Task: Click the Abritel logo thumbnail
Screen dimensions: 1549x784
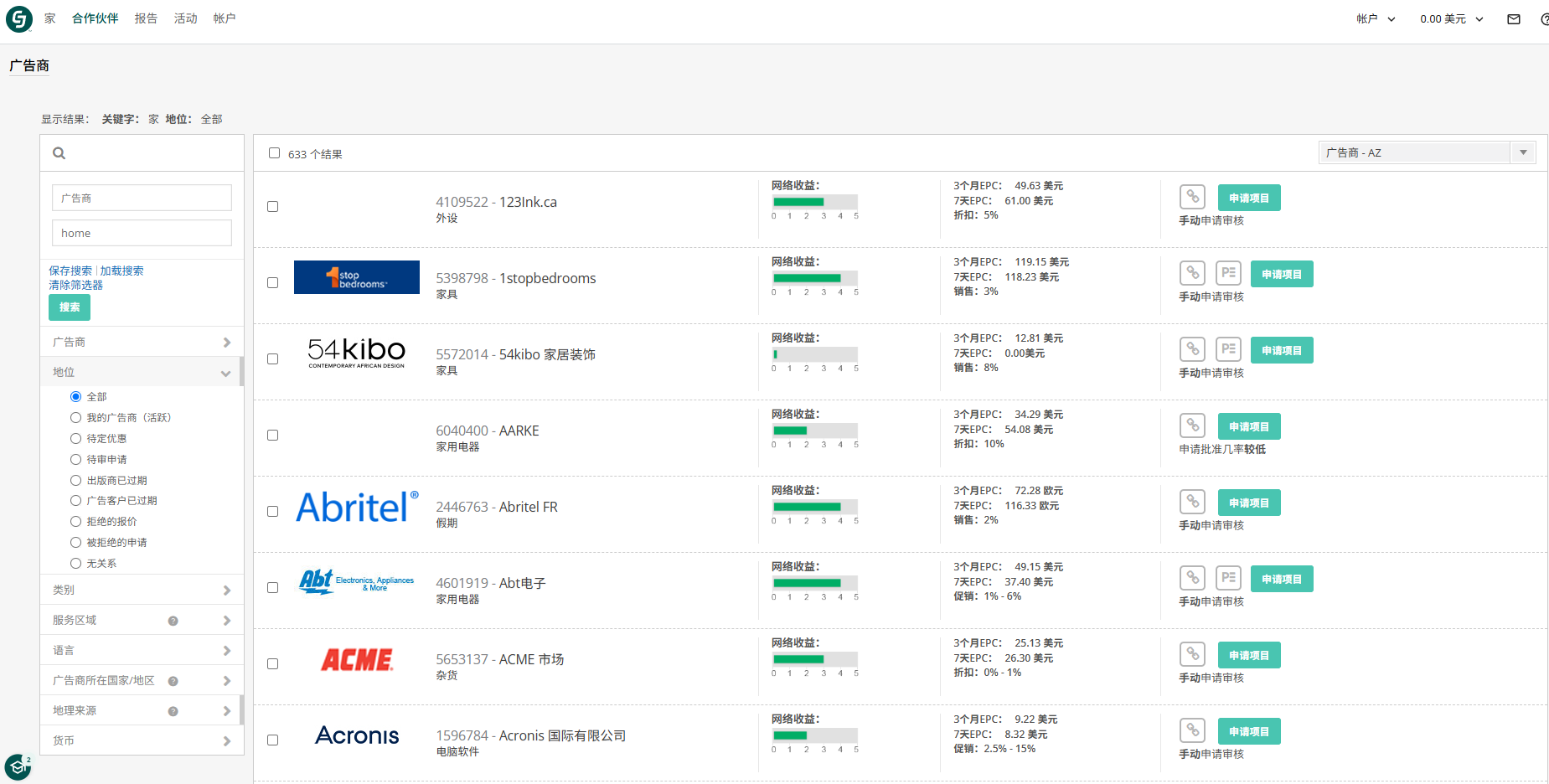Action: click(x=357, y=507)
